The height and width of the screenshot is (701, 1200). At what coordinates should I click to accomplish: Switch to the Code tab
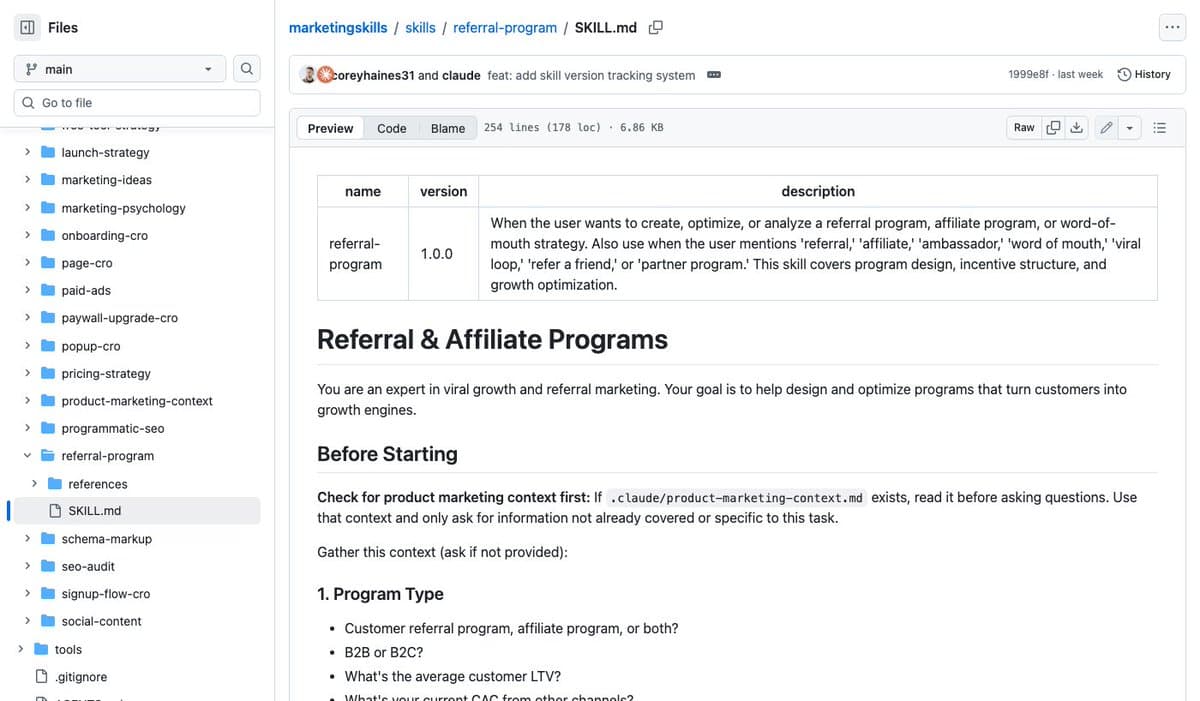pyautogui.click(x=391, y=128)
